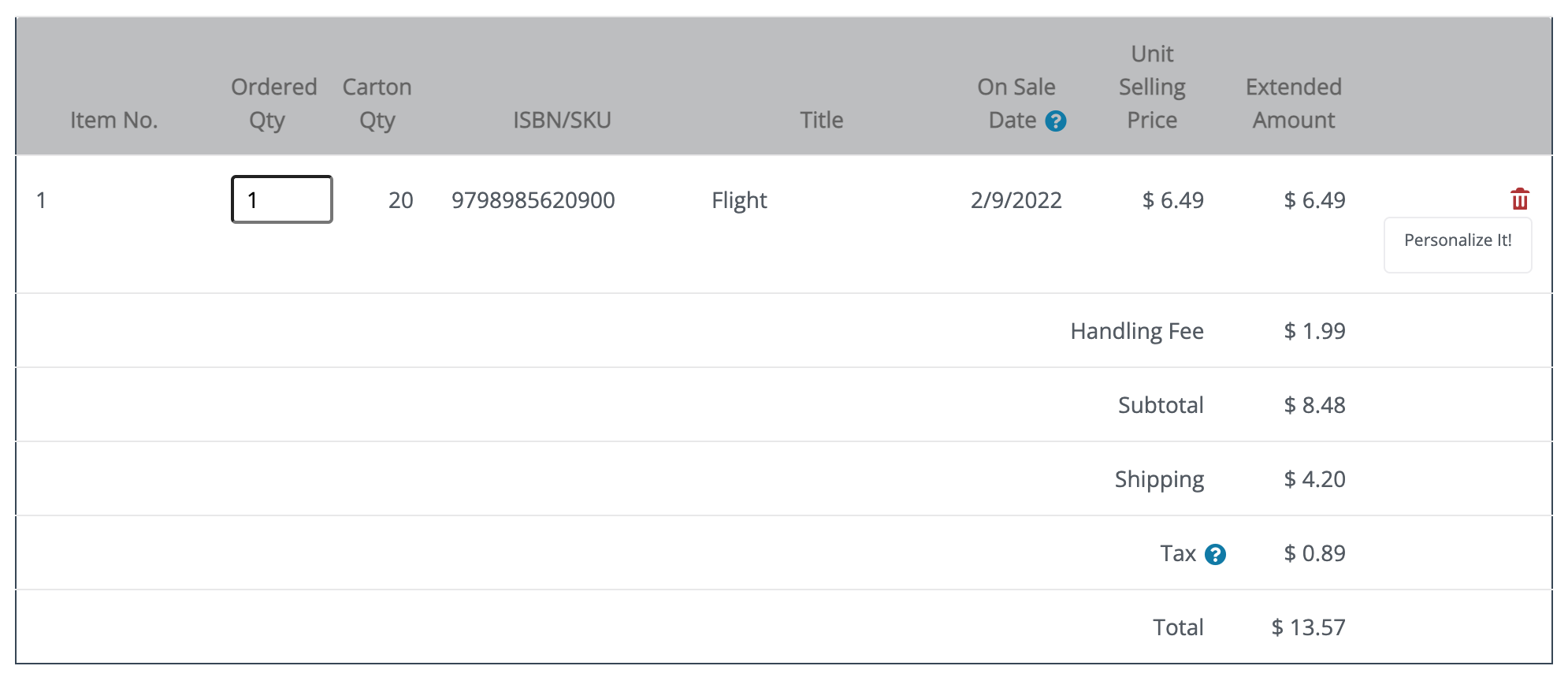Open the Tax help question mark icon
Screen dimensions: 1568x677
[1216, 555]
